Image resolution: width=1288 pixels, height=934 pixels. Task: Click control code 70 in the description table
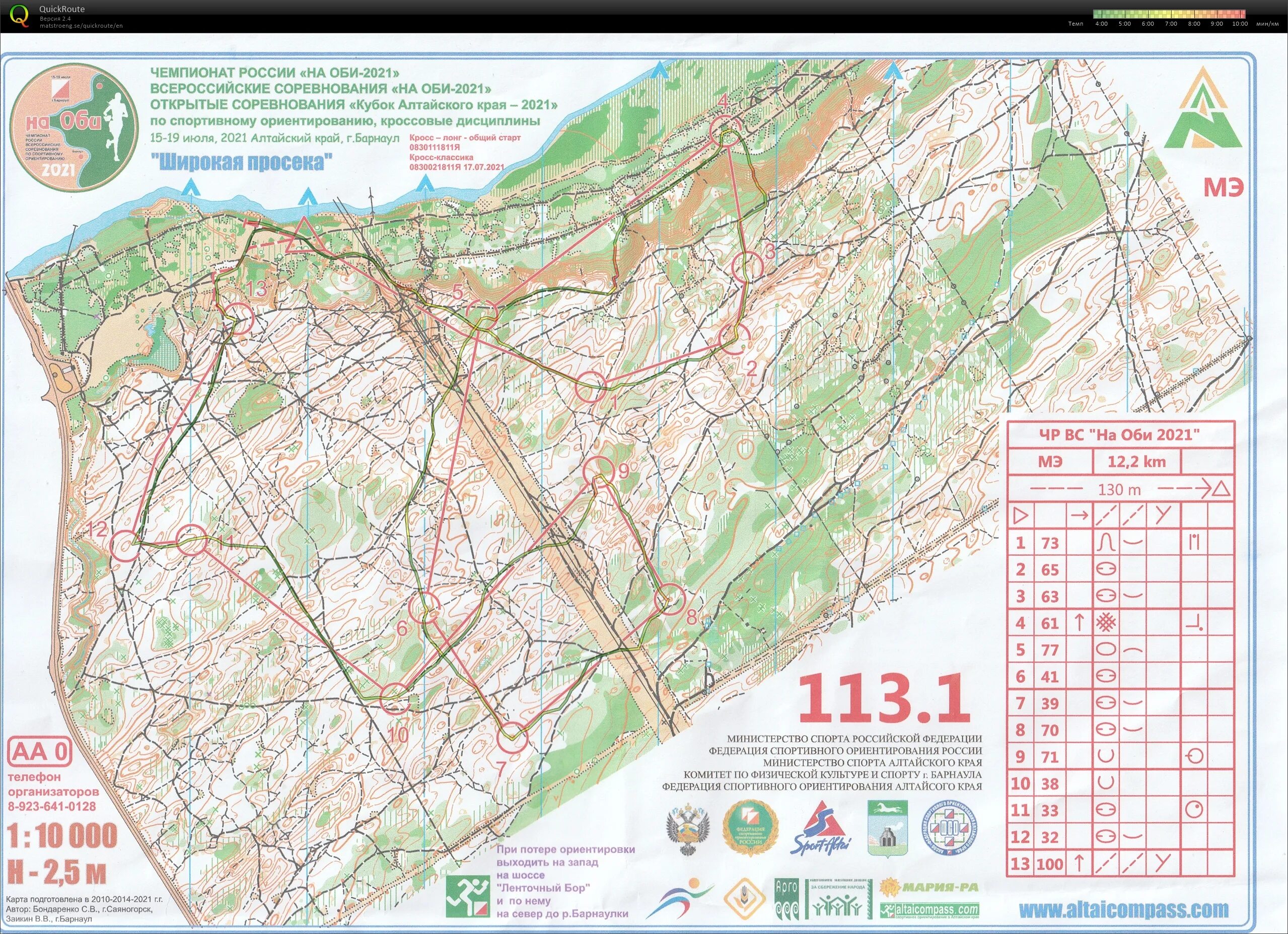[x=1050, y=730]
